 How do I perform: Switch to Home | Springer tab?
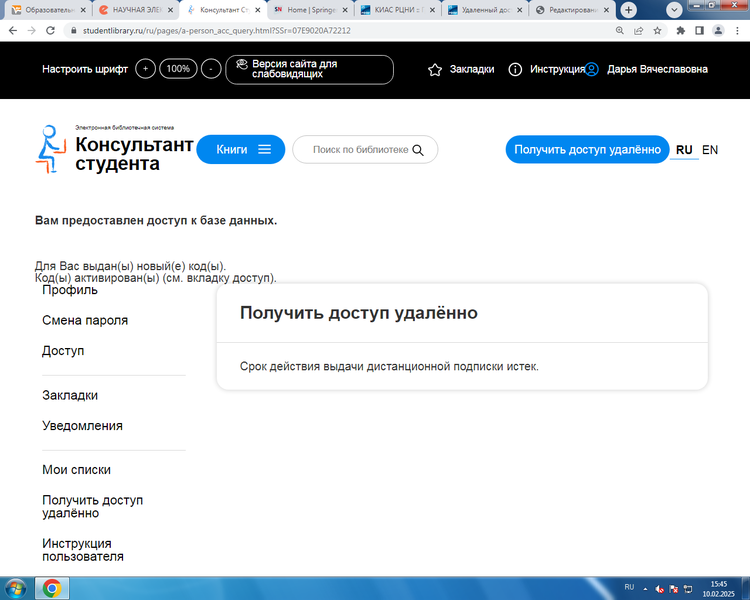pyautogui.click(x=311, y=10)
